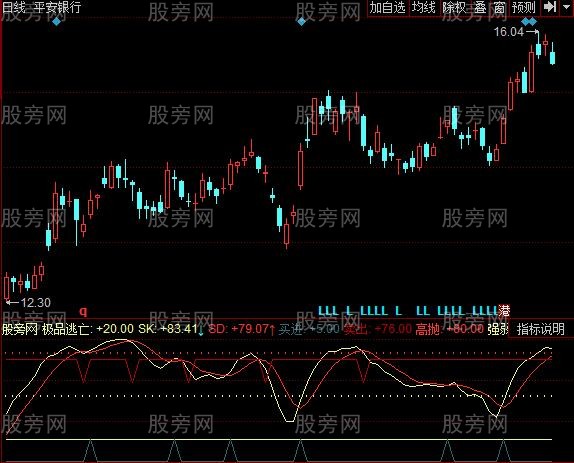Click the blue diamond marker above 平安银行
Screen dimensions: 574x463
pyautogui.click(x=56, y=22)
